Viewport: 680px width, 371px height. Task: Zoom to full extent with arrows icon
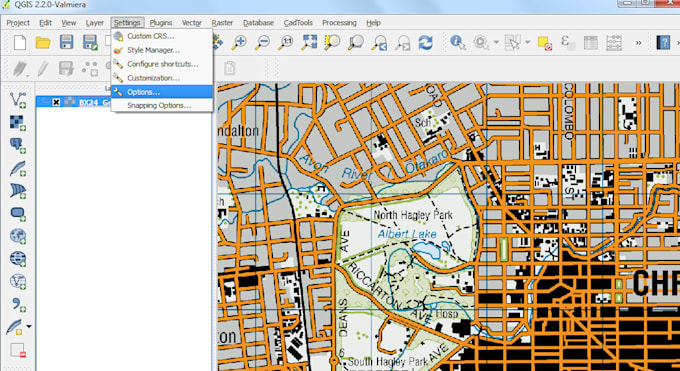[309, 42]
